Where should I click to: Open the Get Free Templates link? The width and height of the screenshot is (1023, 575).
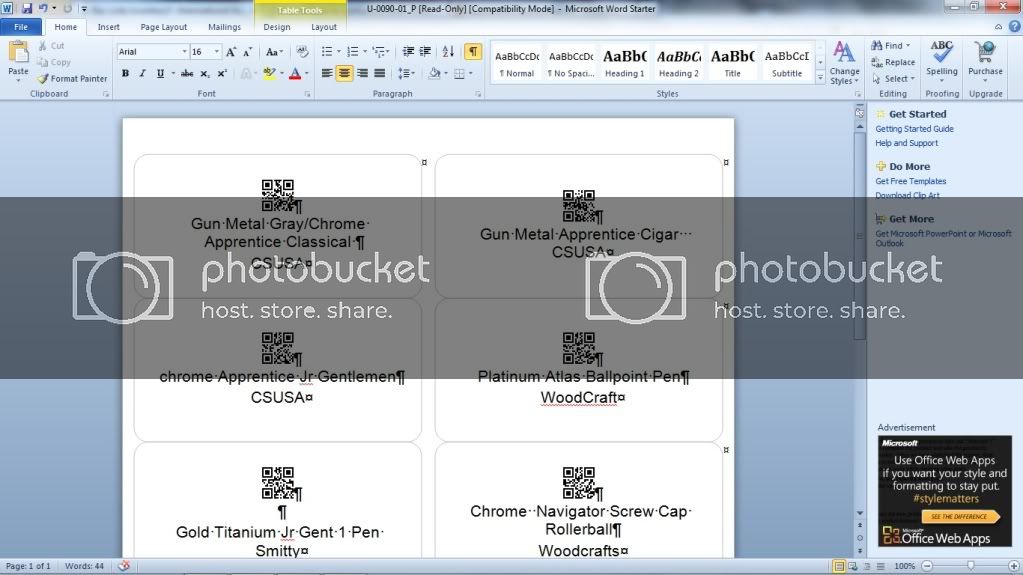point(910,181)
